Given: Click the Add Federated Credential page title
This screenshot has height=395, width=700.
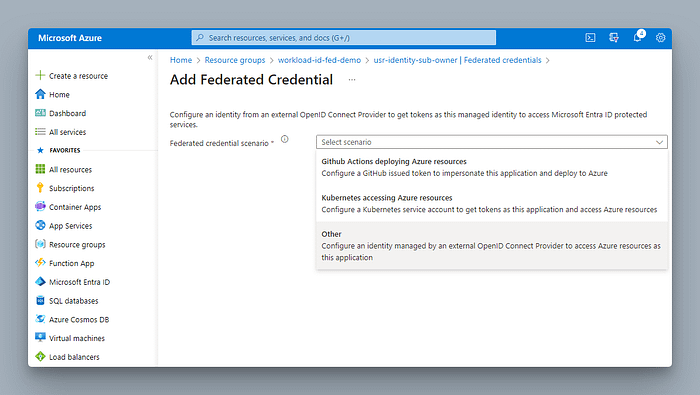Looking at the screenshot, I should [251, 79].
